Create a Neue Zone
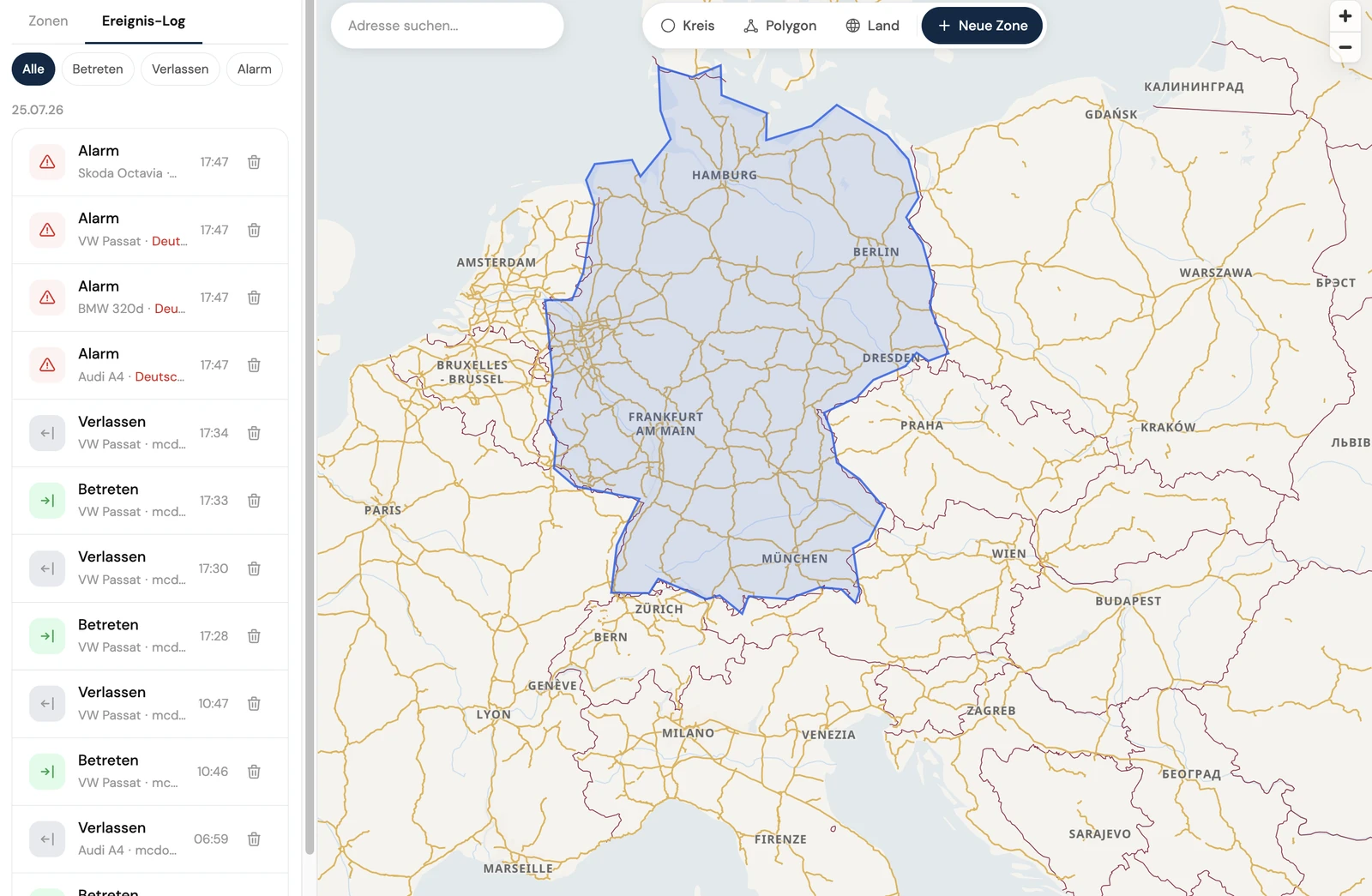 point(982,26)
